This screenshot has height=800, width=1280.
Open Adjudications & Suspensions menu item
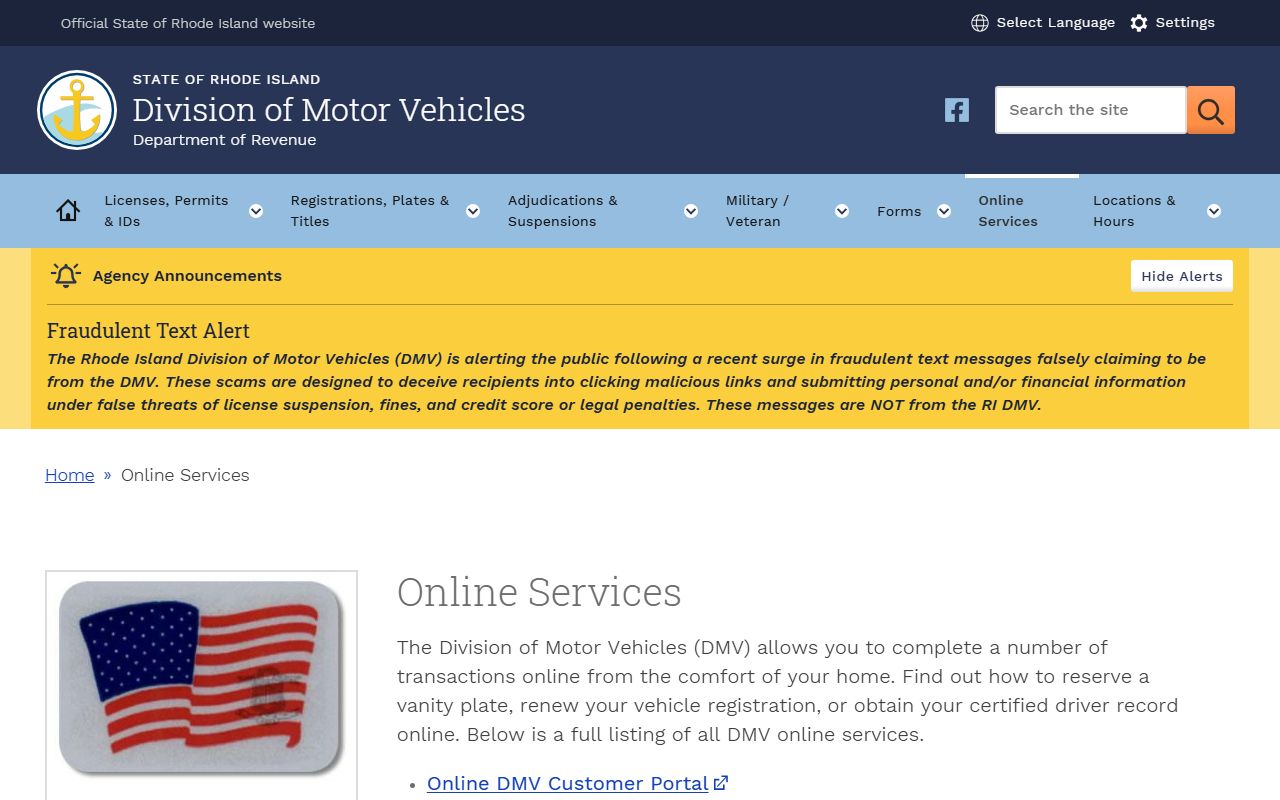coord(563,211)
